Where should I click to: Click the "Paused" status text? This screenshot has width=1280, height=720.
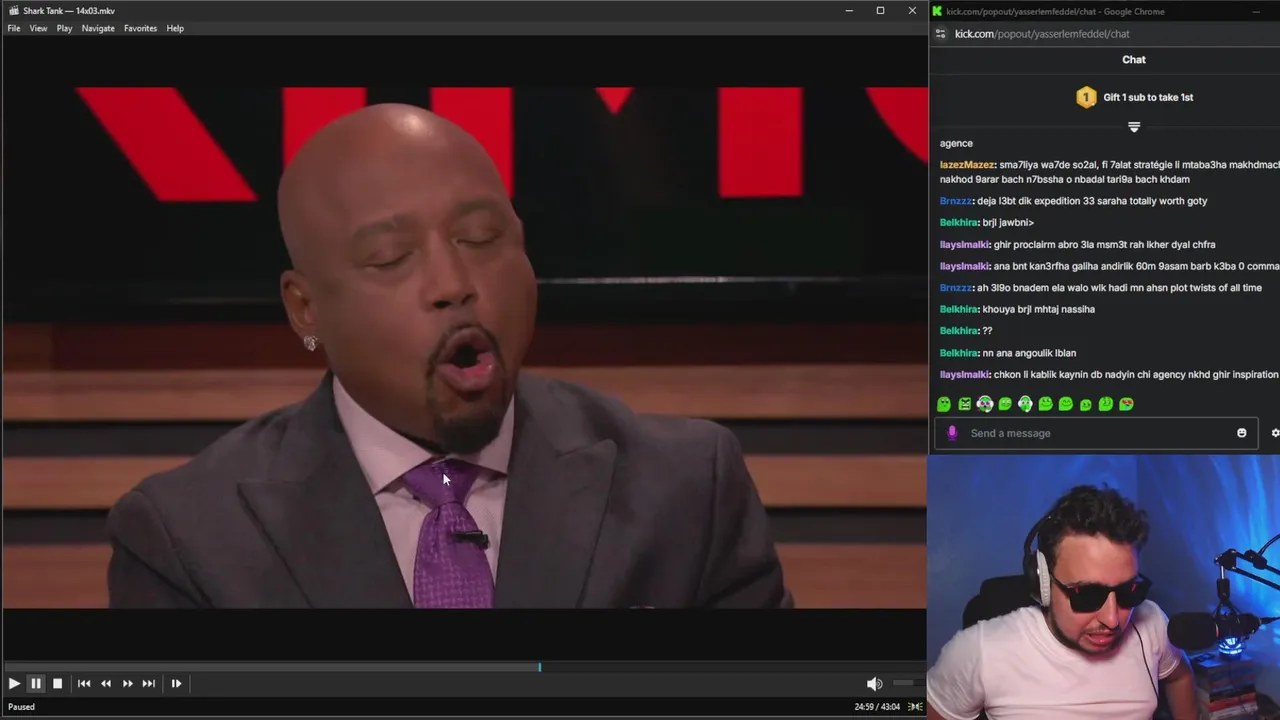[x=21, y=707]
